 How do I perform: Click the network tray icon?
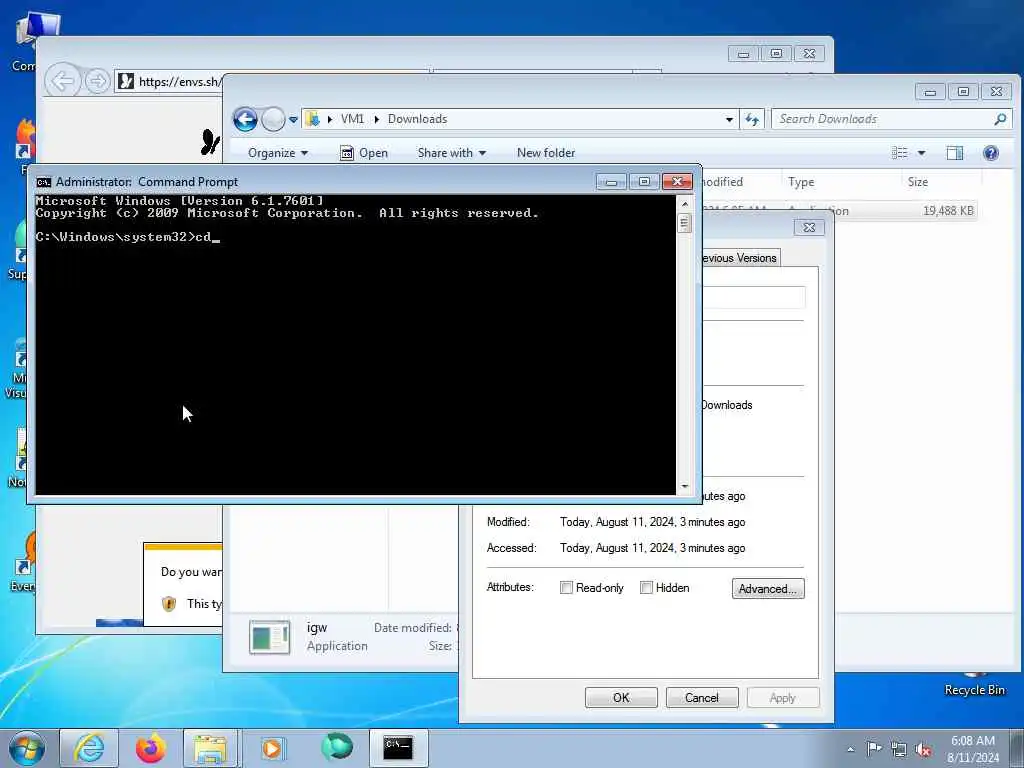tap(899, 749)
